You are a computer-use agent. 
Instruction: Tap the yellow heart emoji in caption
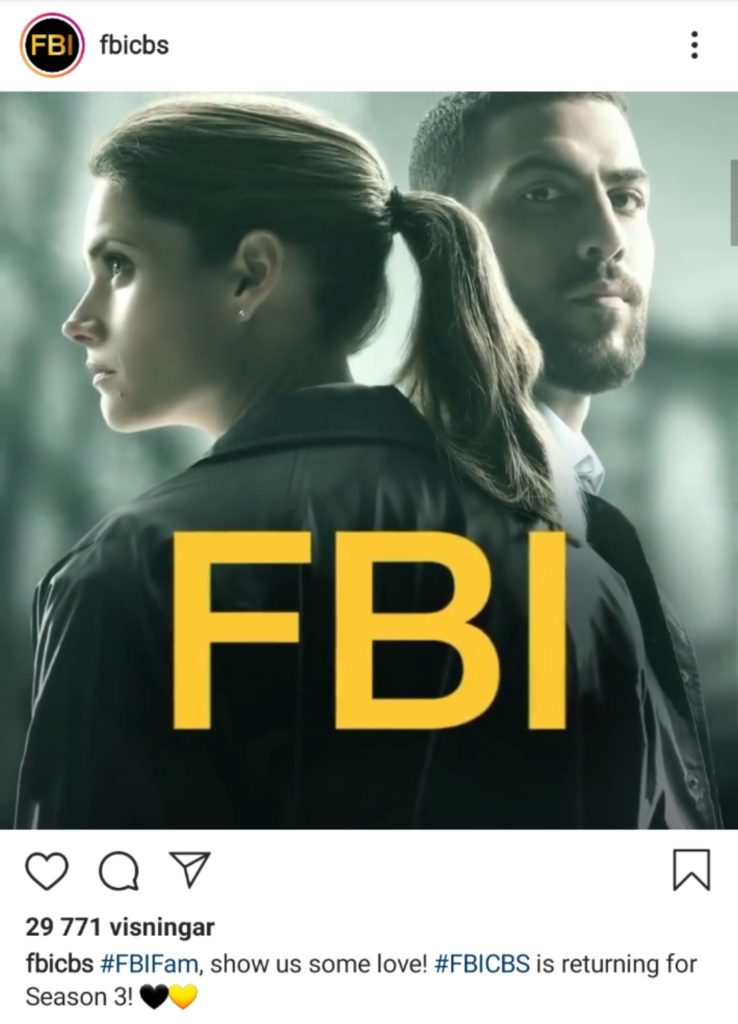(x=183, y=998)
